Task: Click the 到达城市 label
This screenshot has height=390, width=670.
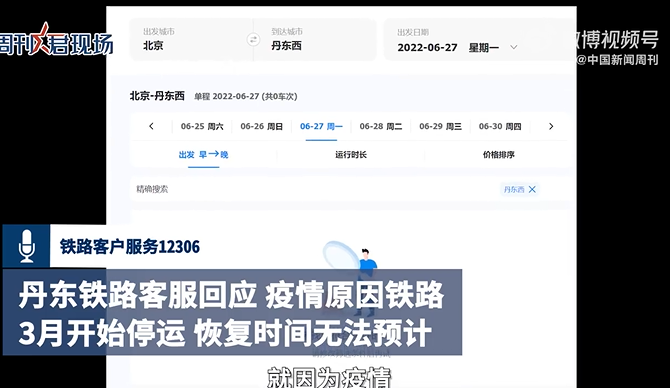Action: pos(287,32)
